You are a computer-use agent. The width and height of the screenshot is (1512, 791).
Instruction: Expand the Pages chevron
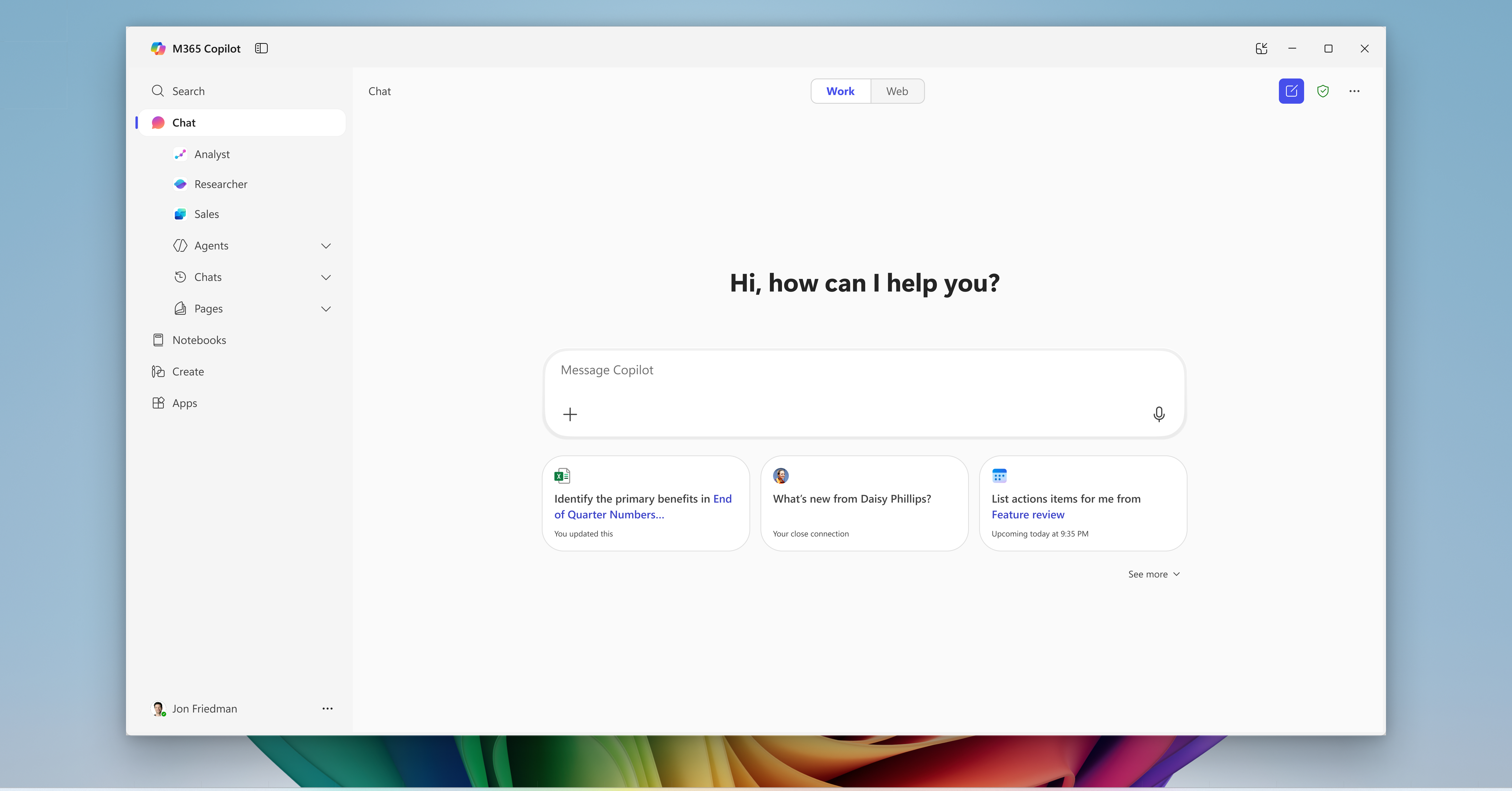[326, 309]
